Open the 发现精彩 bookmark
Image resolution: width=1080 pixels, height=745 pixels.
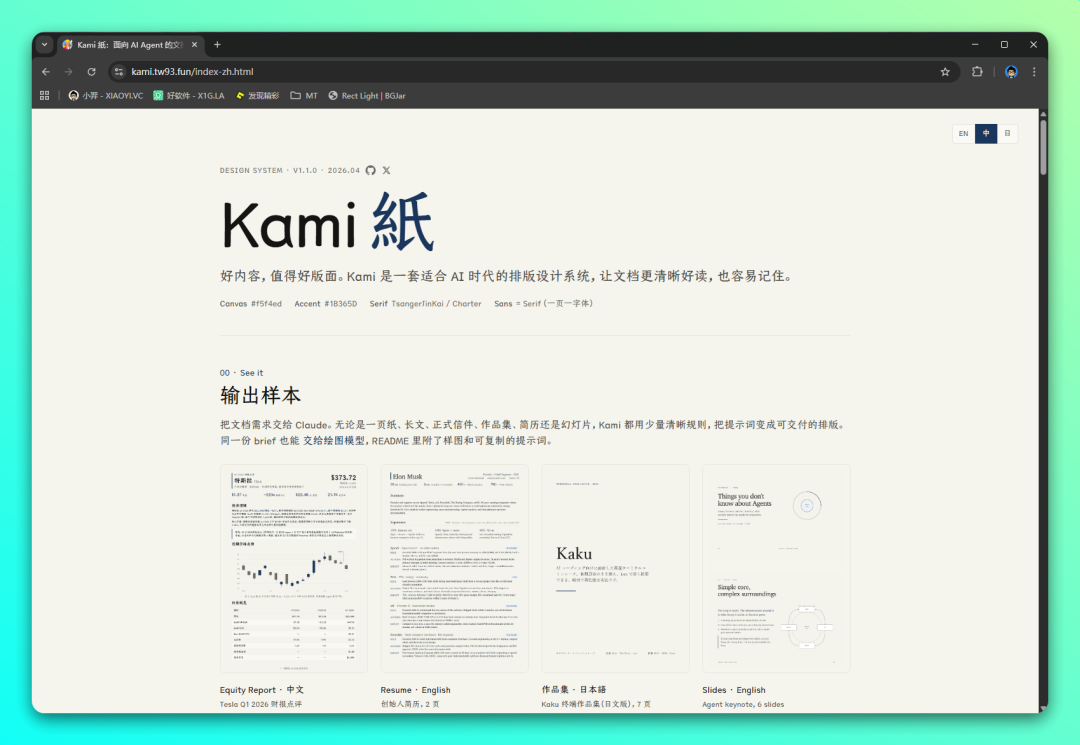[258, 96]
